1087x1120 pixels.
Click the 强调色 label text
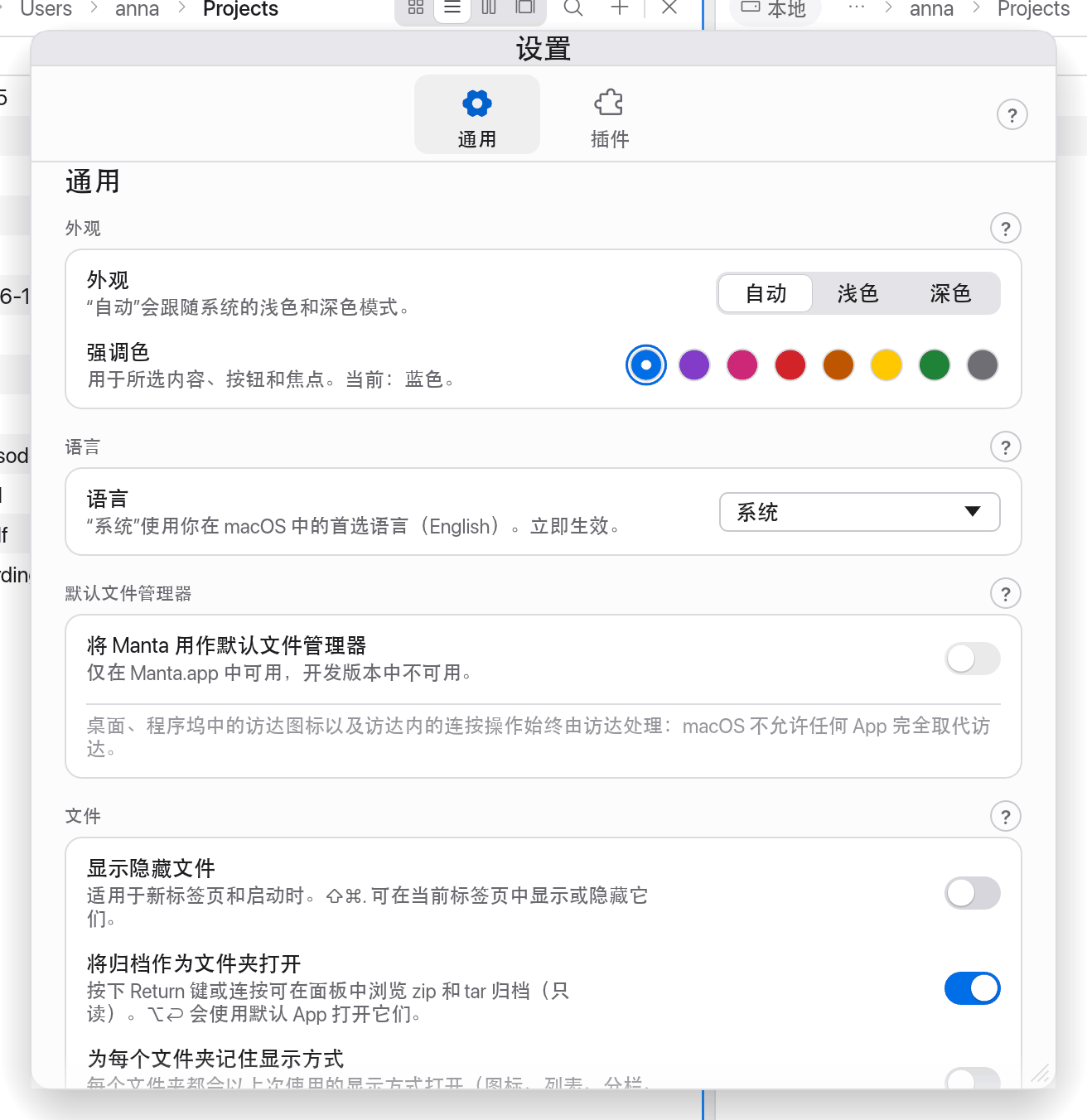118,353
